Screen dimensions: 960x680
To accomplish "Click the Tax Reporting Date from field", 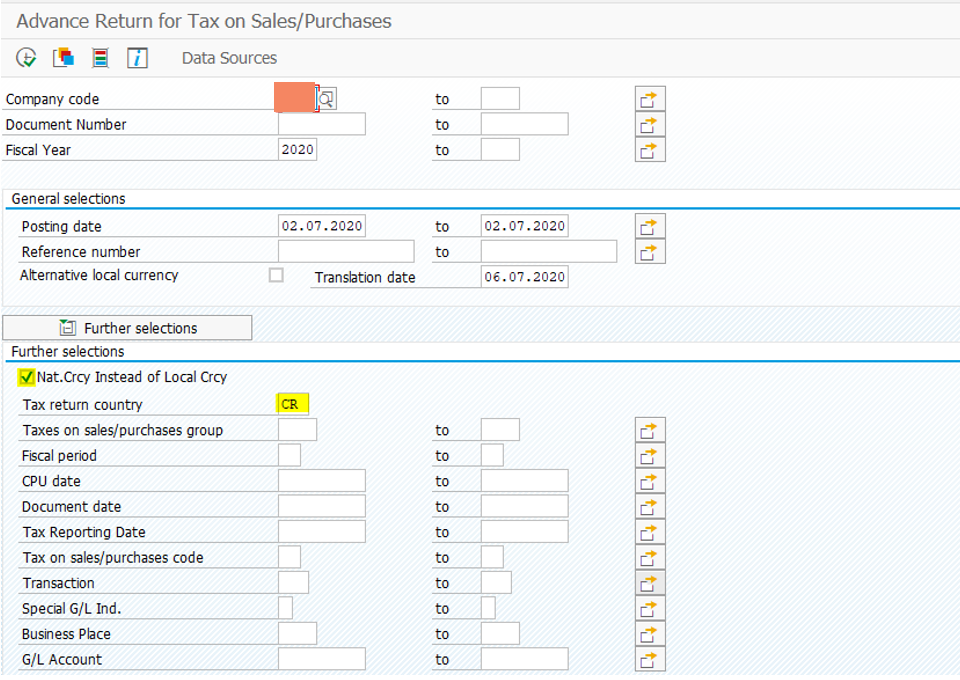I will click(322, 531).
